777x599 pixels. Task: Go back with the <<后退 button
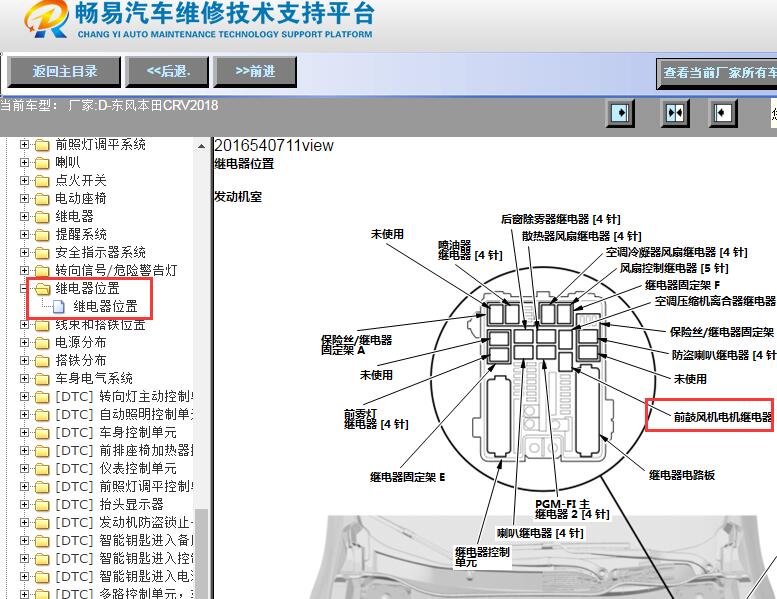pyautogui.click(x=167, y=71)
